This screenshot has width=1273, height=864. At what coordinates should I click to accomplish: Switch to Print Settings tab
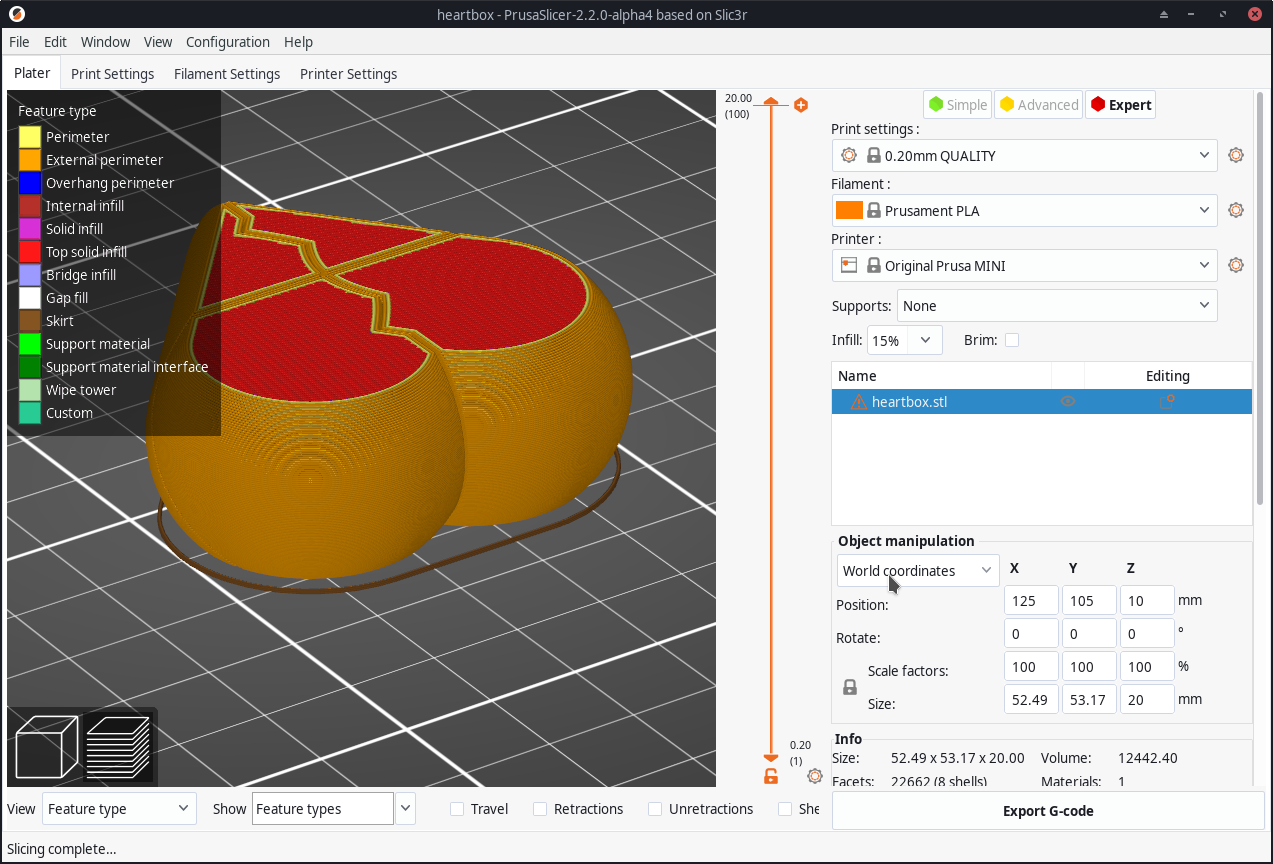(112, 74)
